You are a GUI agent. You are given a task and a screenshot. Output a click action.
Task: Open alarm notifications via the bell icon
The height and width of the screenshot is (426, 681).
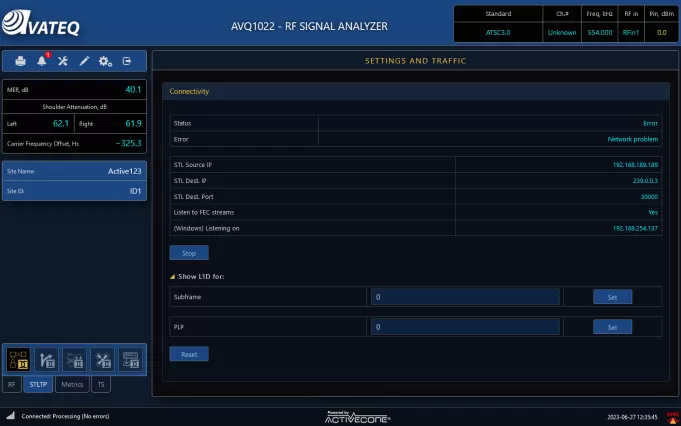pos(42,61)
